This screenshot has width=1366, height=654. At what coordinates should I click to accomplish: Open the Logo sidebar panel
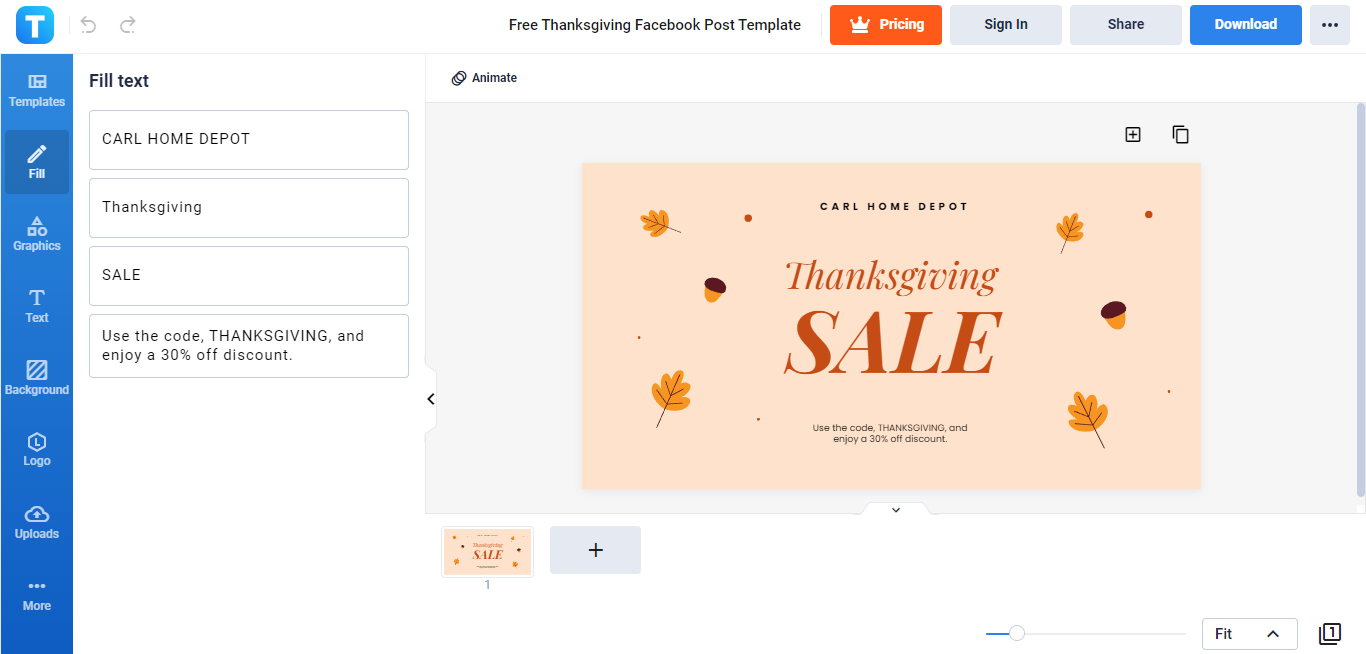pos(37,449)
